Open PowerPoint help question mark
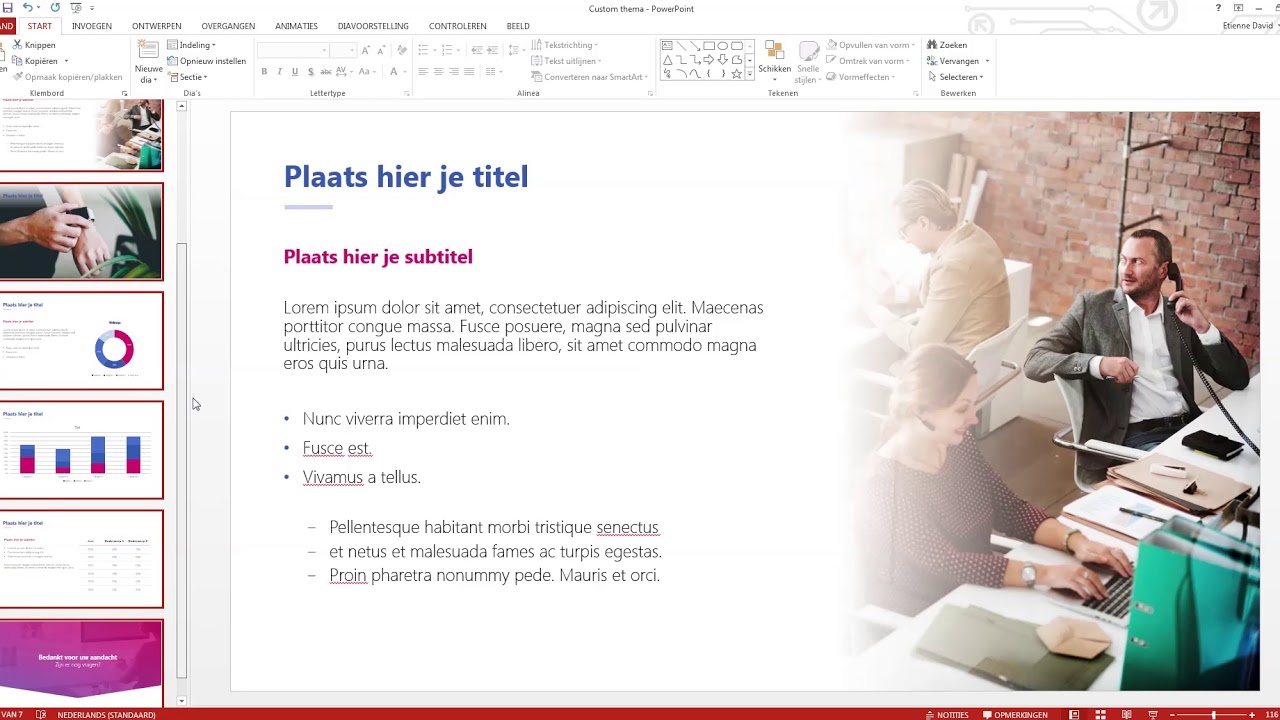This screenshot has height=720, width=1280. pos(1218,8)
